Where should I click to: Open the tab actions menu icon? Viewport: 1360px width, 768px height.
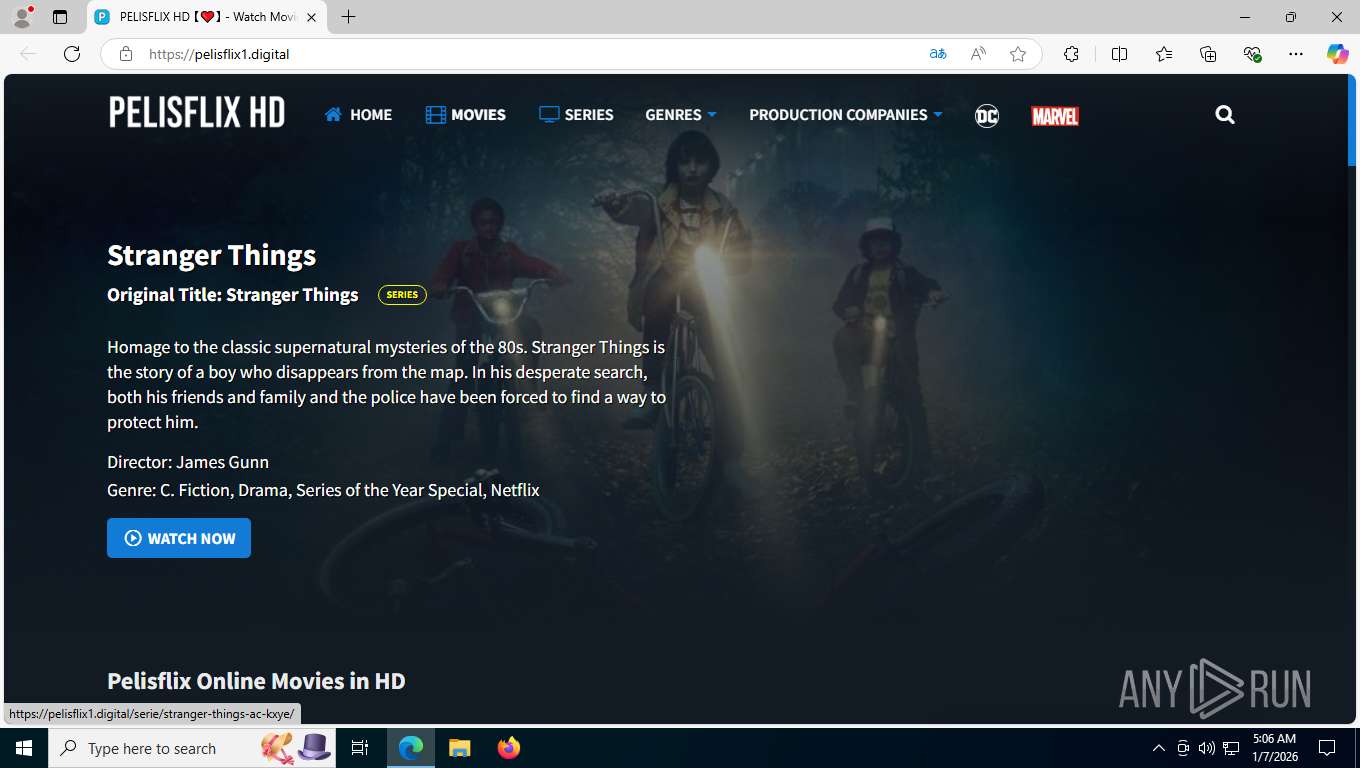pyautogui.click(x=60, y=17)
